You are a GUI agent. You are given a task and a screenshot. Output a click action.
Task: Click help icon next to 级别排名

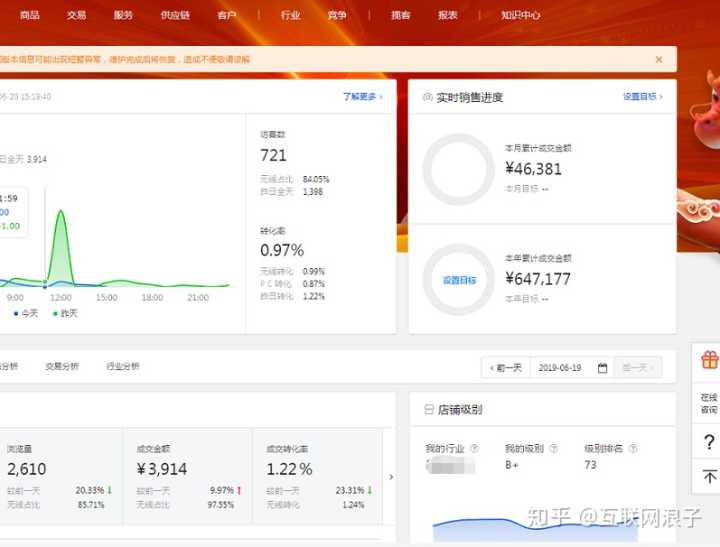coord(633,449)
